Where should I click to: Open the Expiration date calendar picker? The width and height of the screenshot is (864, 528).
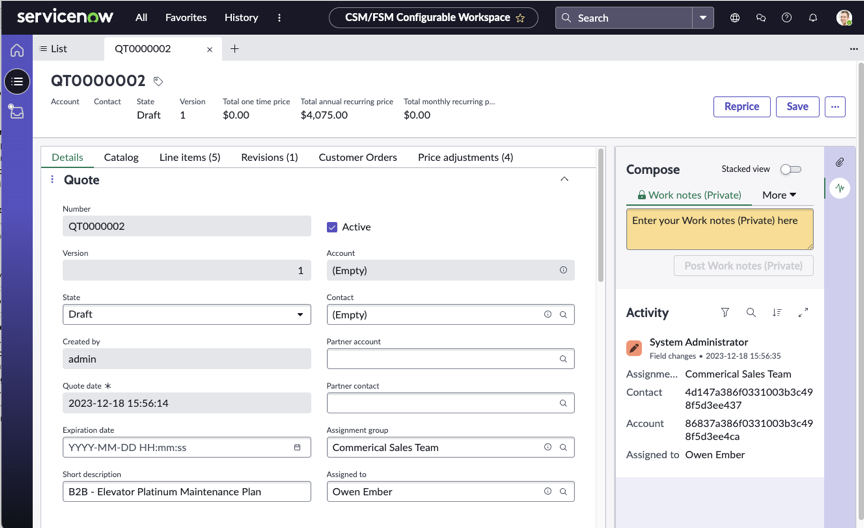click(297, 448)
